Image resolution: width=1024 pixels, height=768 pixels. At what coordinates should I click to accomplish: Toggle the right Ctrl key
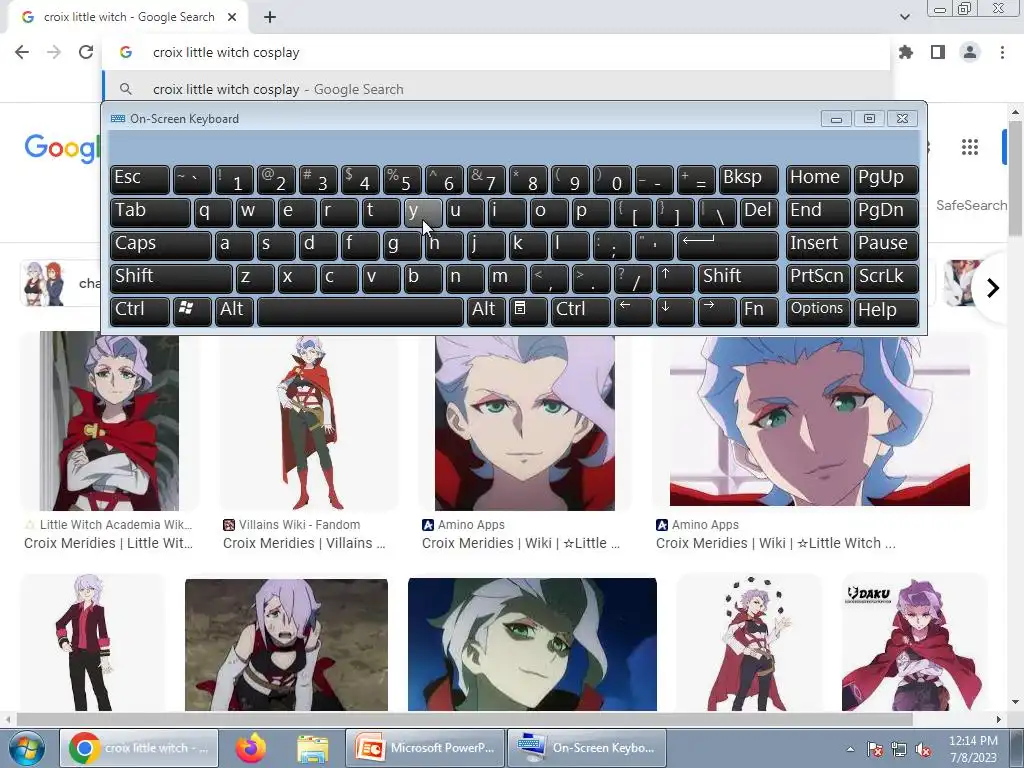[581, 311]
